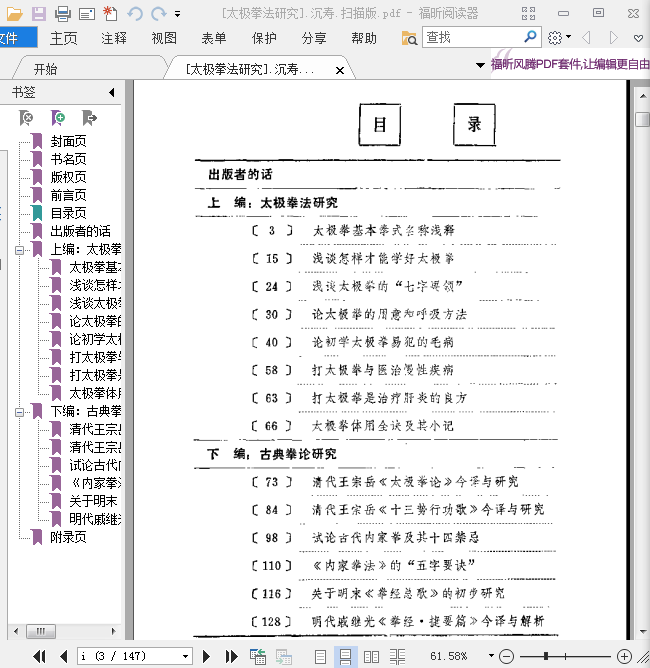Select the 版权页 bookmark
The height and width of the screenshot is (668, 650).
click(68, 177)
